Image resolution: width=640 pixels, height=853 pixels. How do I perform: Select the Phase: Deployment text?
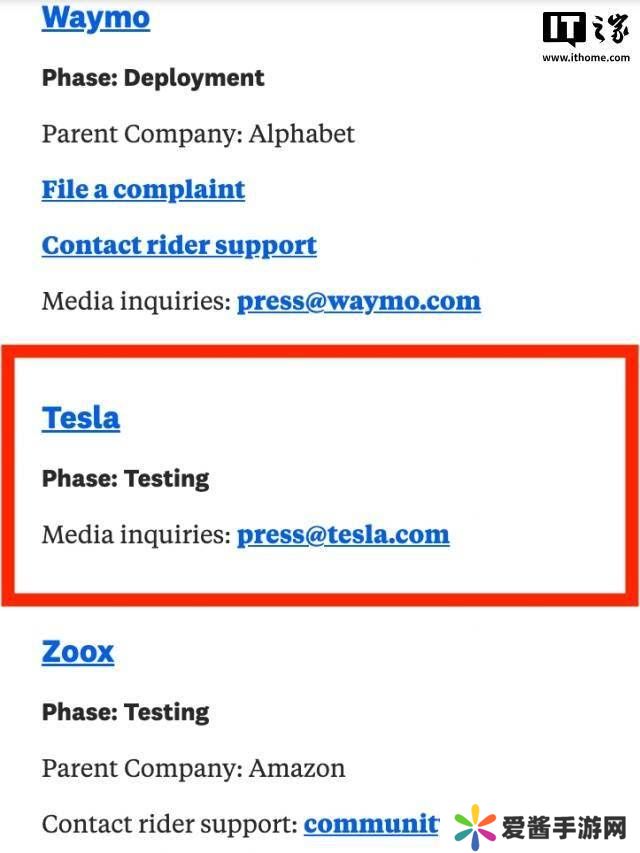pyautogui.click(x=153, y=78)
